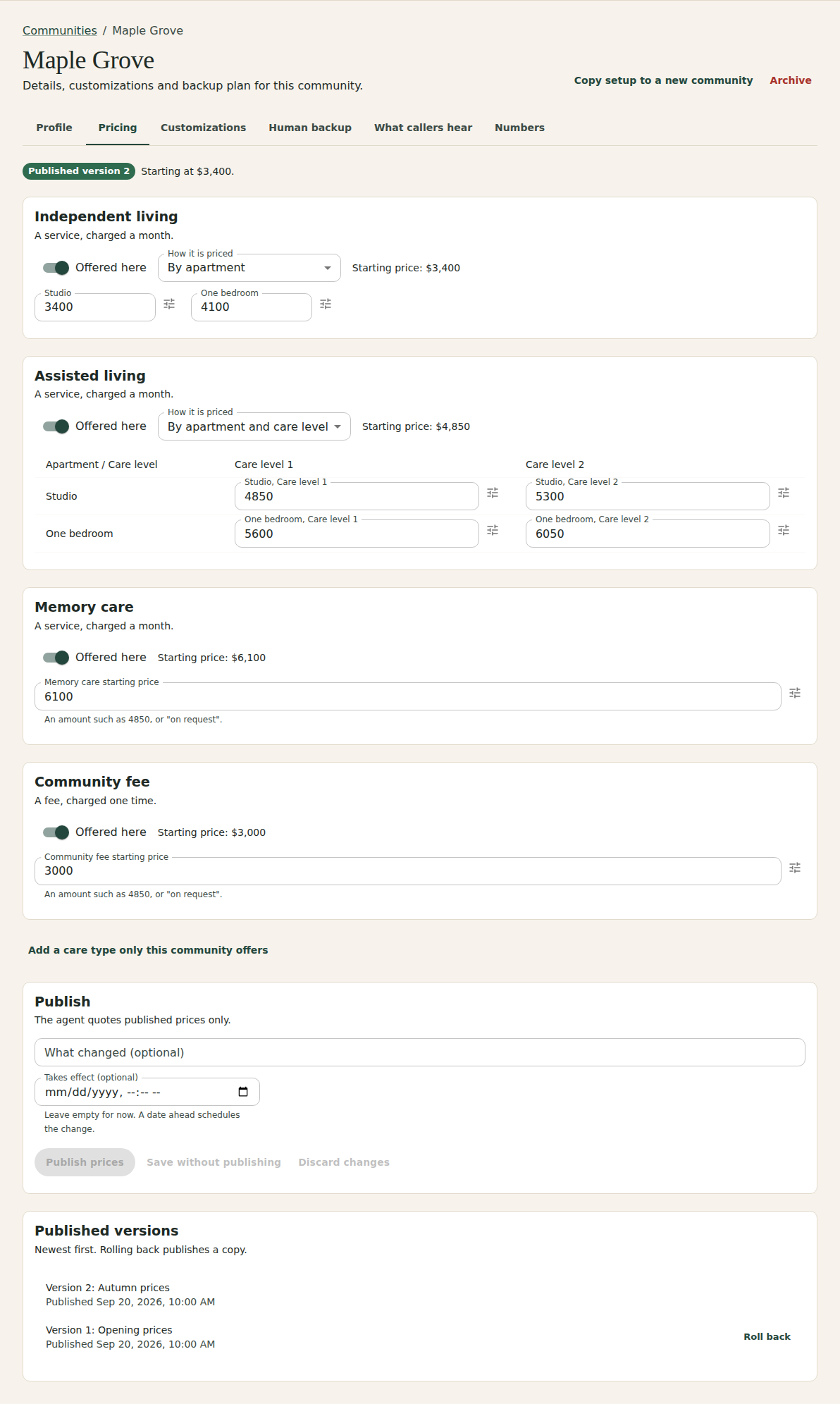Click Community fee starting price field 3000
The width and height of the screenshot is (840, 1404).
pyautogui.click(x=407, y=871)
